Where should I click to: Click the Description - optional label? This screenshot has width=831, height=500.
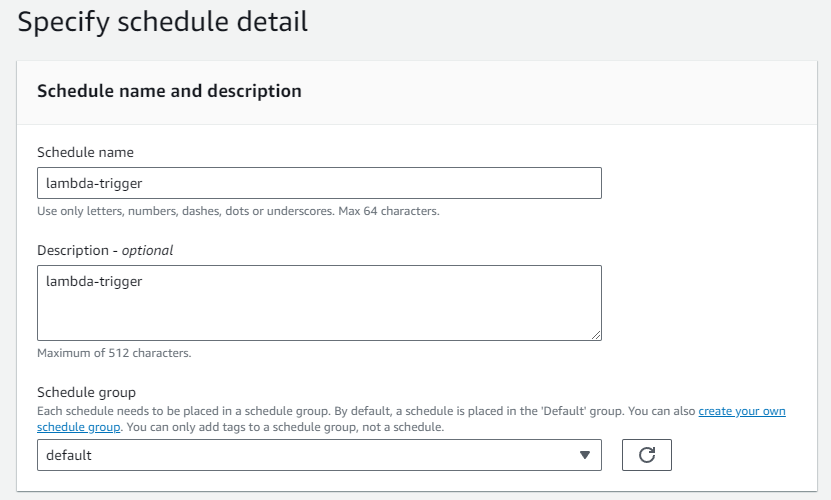tap(105, 250)
